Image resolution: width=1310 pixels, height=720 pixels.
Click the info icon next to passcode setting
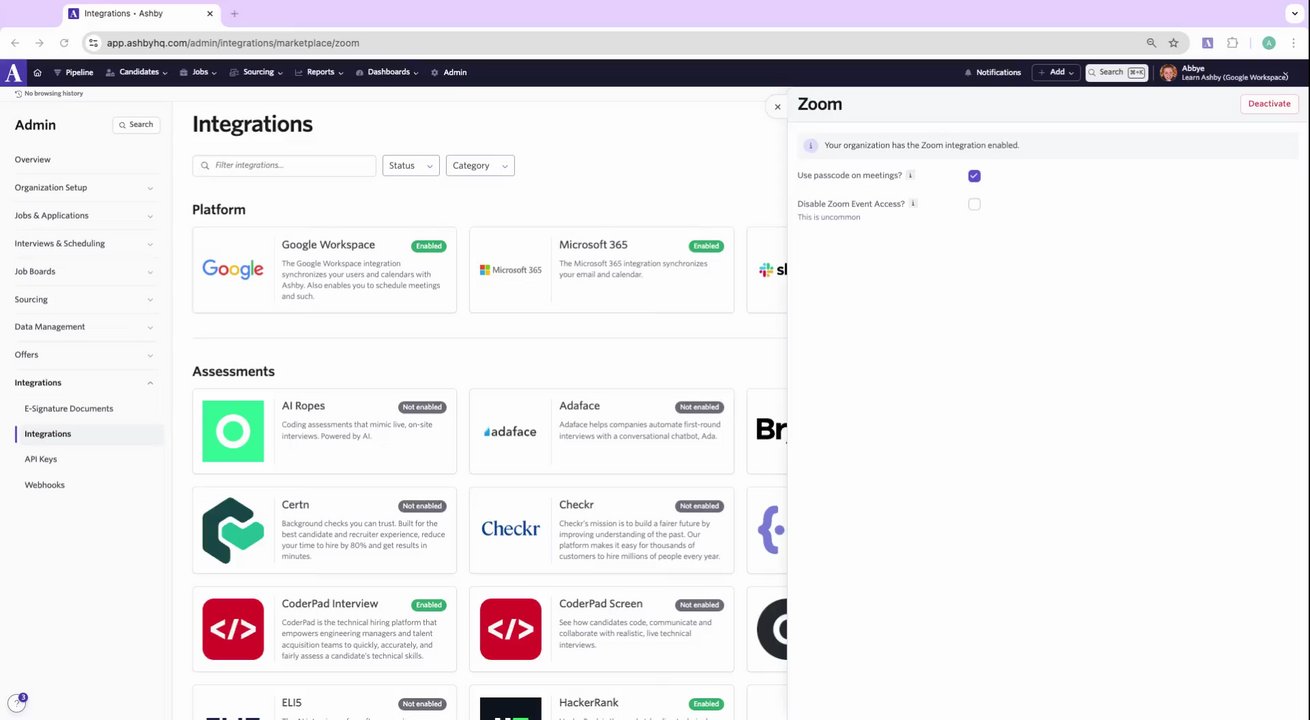pyautogui.click(x=910, y=175)
